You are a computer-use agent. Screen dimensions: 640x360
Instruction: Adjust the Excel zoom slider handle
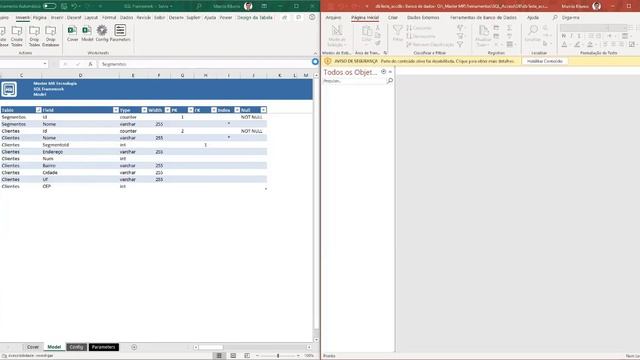[278, 356]
